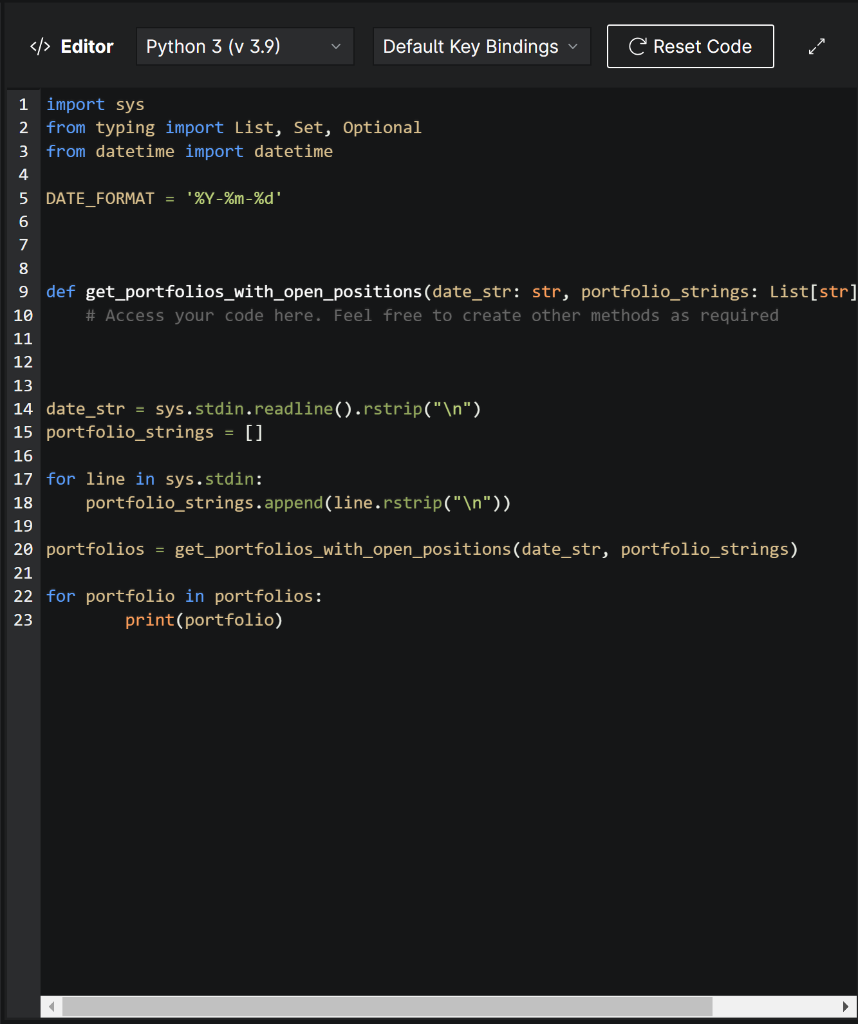This screenshot has width=858, height=1024.
Task: Click the fullscreen expand arrow icon
Action: click(x=817, y=45)
